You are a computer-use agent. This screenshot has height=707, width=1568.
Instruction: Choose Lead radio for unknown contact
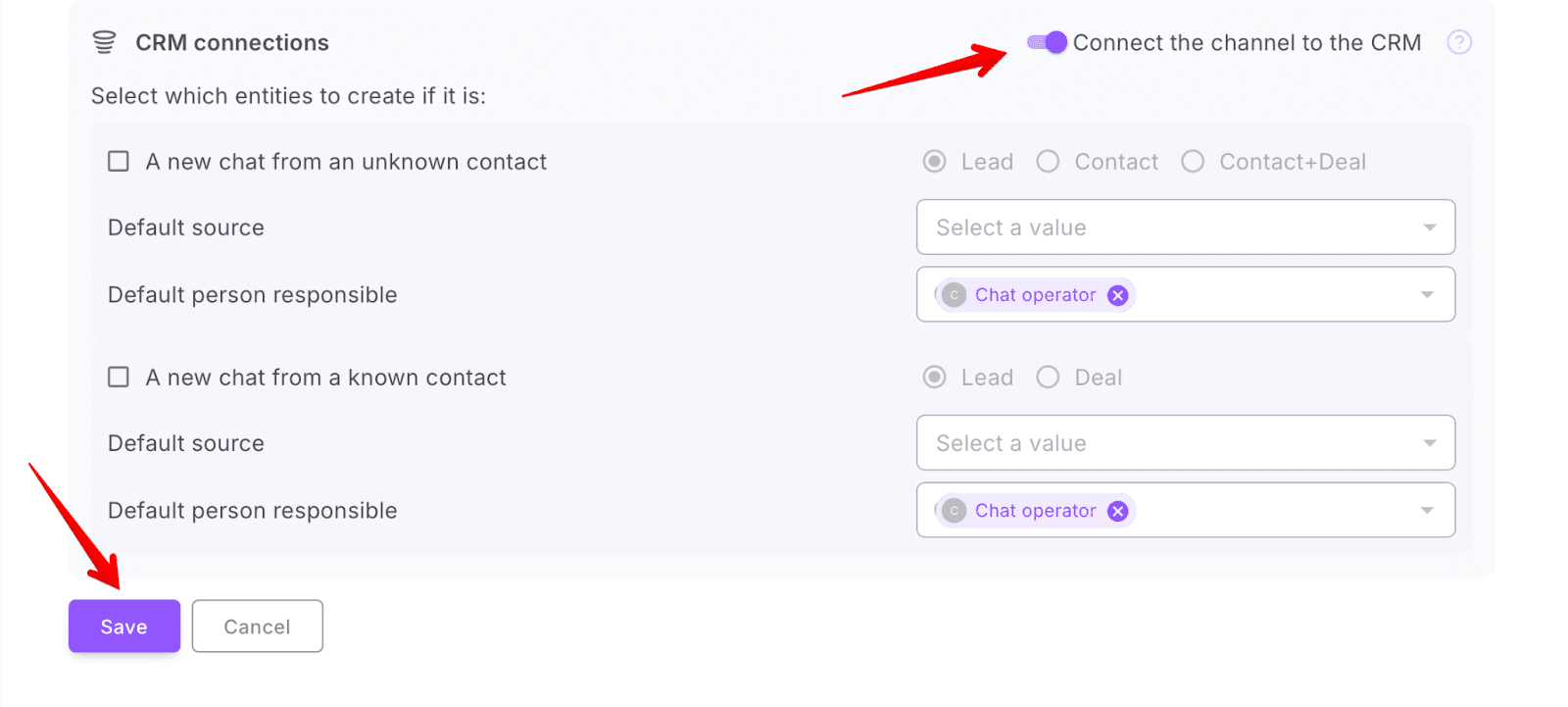coord(935,162)
